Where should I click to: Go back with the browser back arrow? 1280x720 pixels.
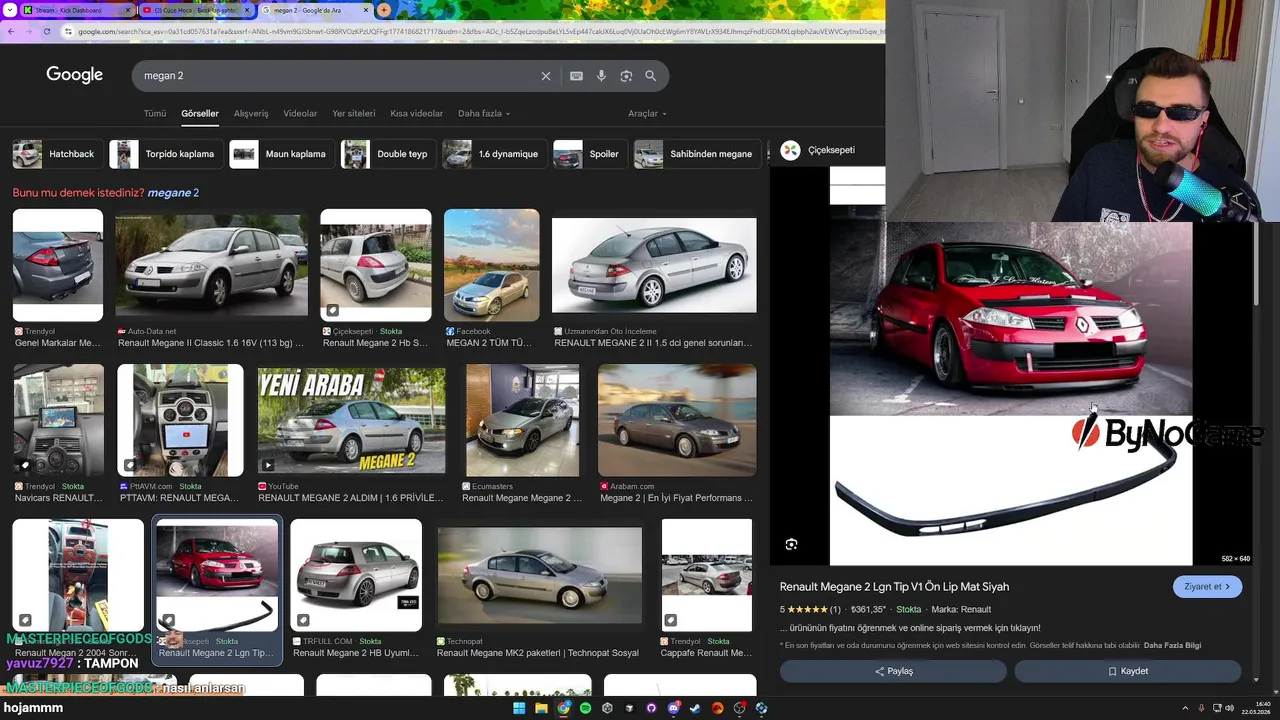[11, 31]
